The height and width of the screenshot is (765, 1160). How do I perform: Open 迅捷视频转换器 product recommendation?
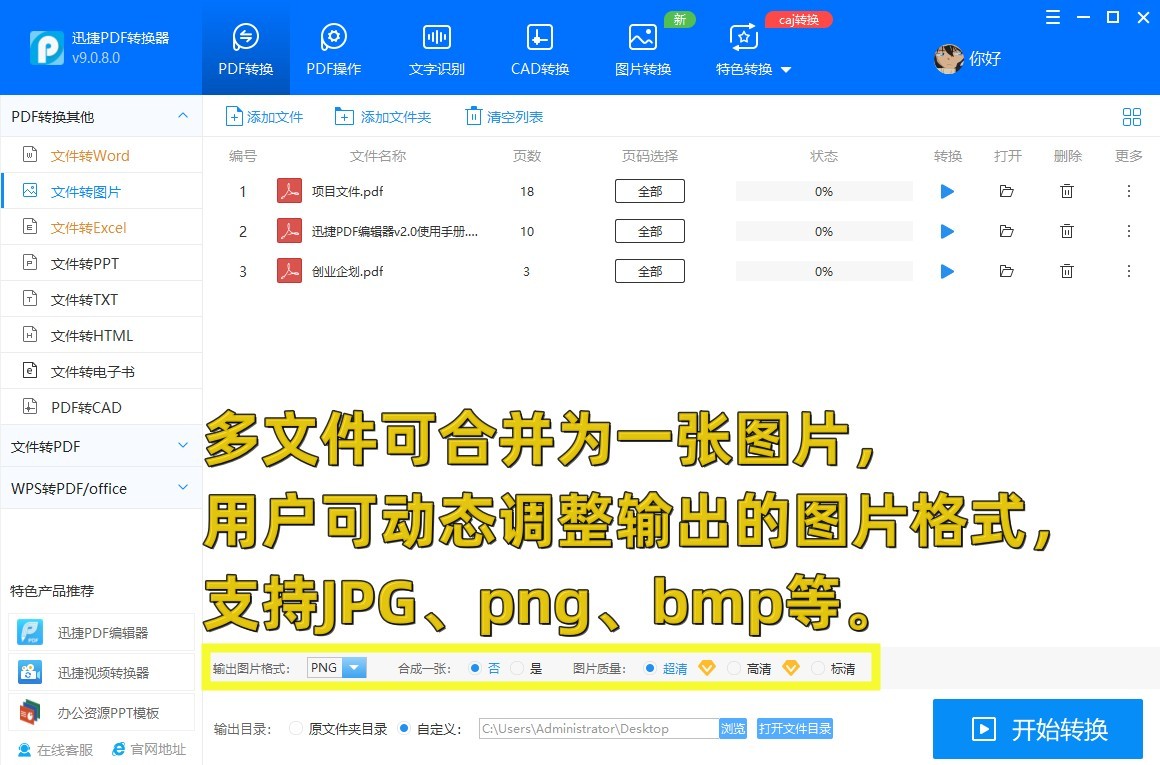coord(101,673)
